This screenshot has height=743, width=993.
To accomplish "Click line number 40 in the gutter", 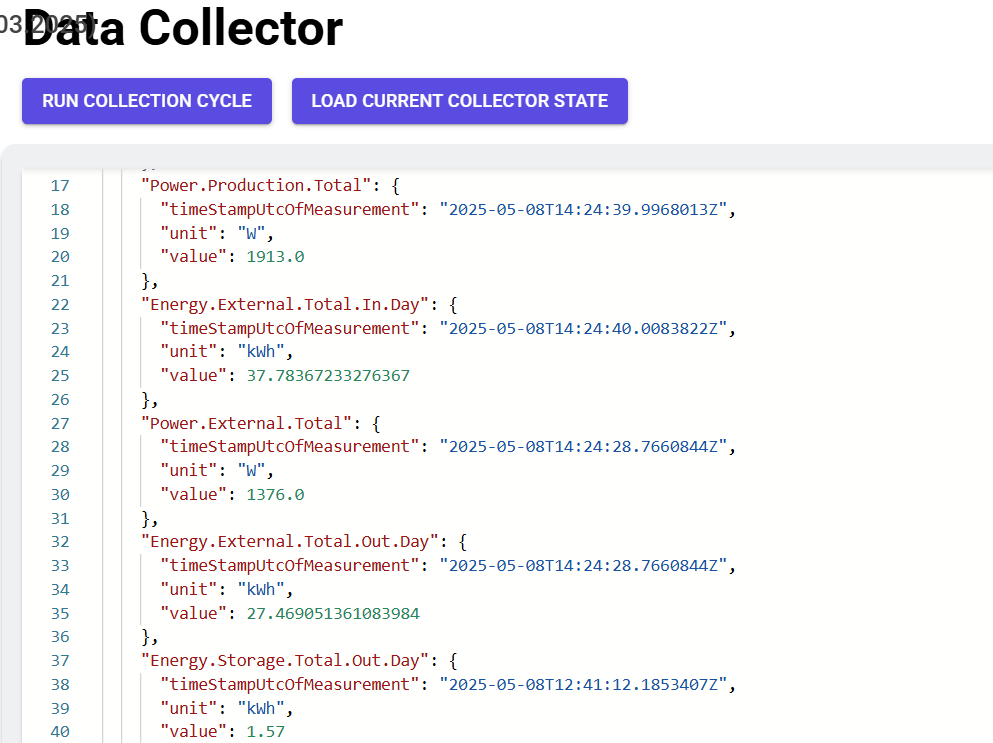I will (x=60, y=731).
